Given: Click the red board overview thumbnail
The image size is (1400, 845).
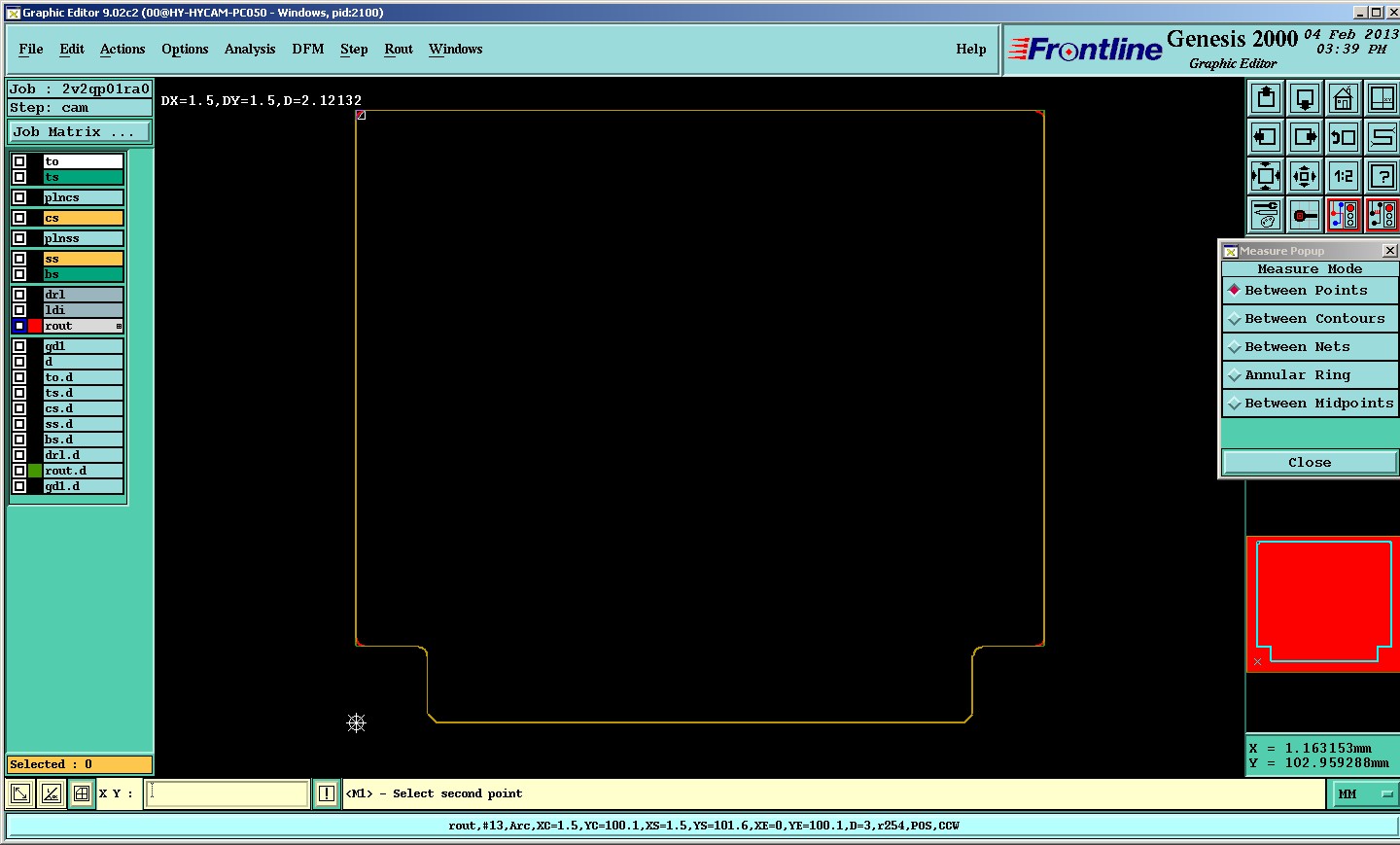Looking at the screenshot, I should [1323, 604].
